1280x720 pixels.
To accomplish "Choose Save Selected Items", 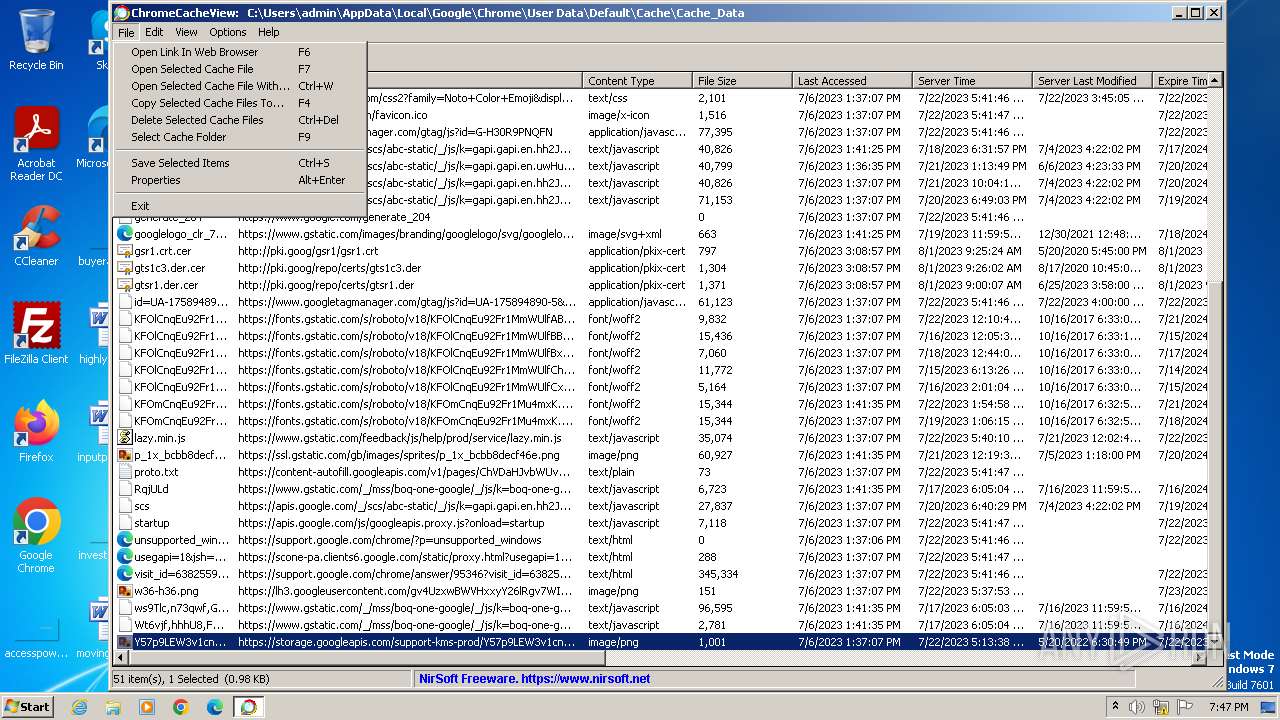I will pyautogui.click(x=240, y=163).
